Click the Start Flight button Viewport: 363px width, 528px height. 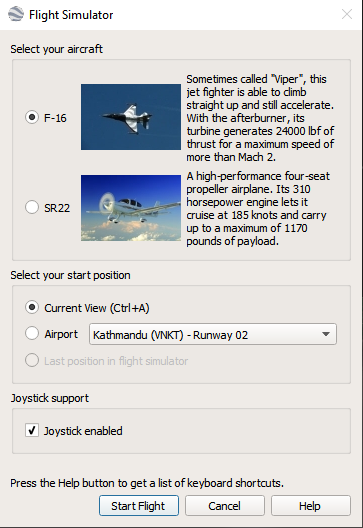click(139, 505)
